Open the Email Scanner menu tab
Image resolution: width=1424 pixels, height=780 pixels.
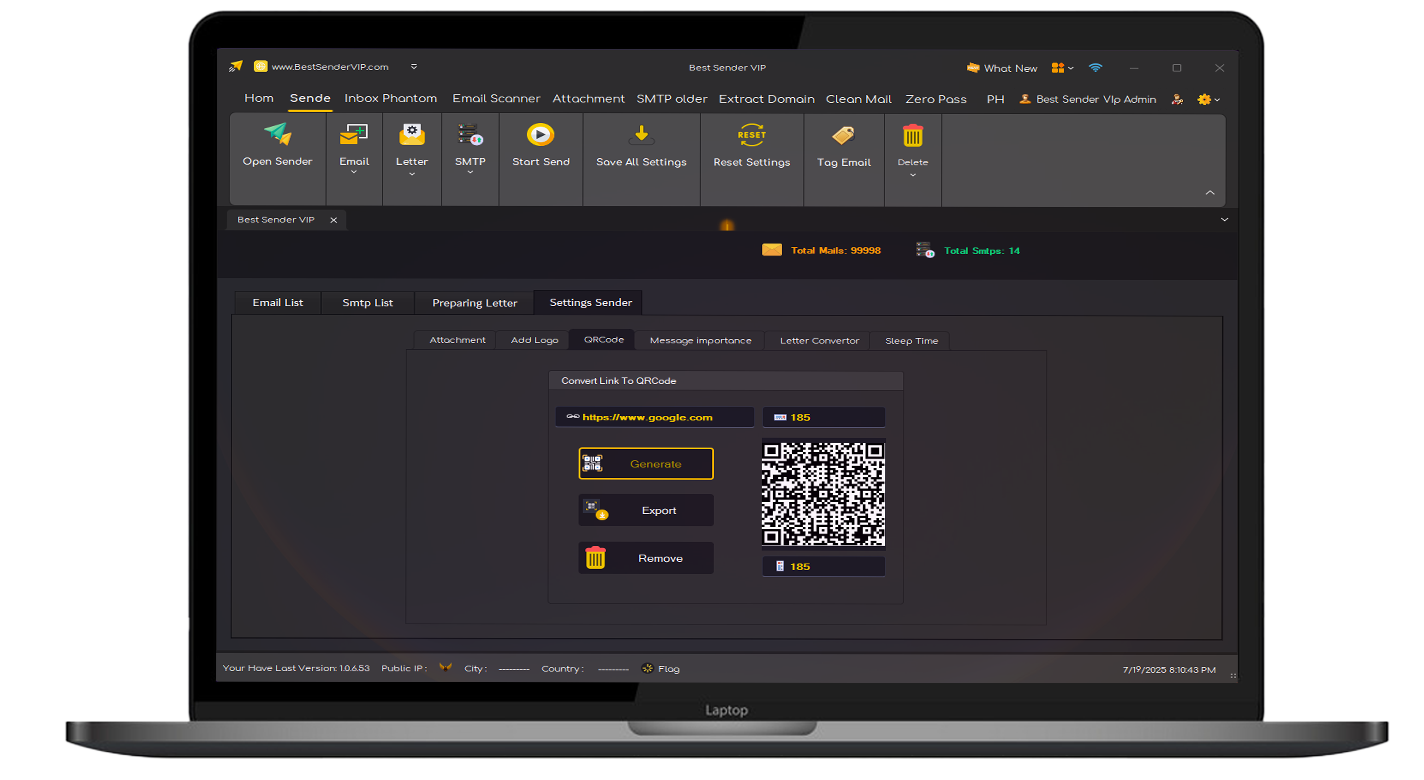(496, 98)
